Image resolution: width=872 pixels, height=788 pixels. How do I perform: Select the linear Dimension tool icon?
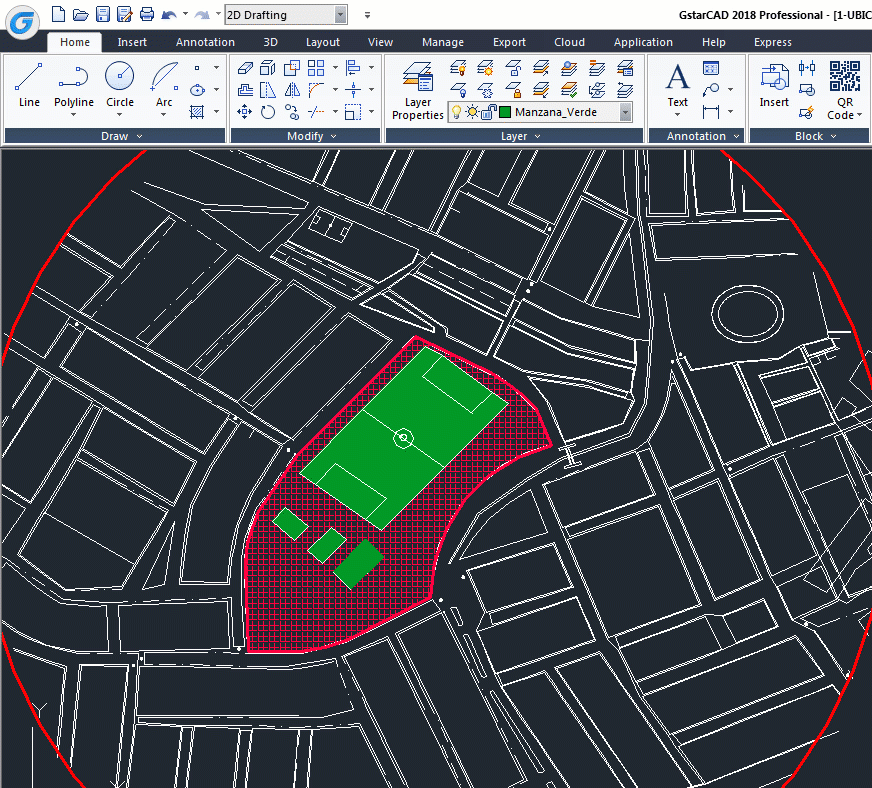(x=711, y=112)
